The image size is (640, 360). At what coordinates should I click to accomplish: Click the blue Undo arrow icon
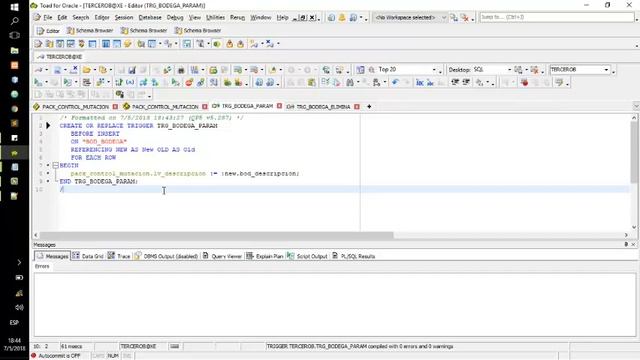(395, 82)
